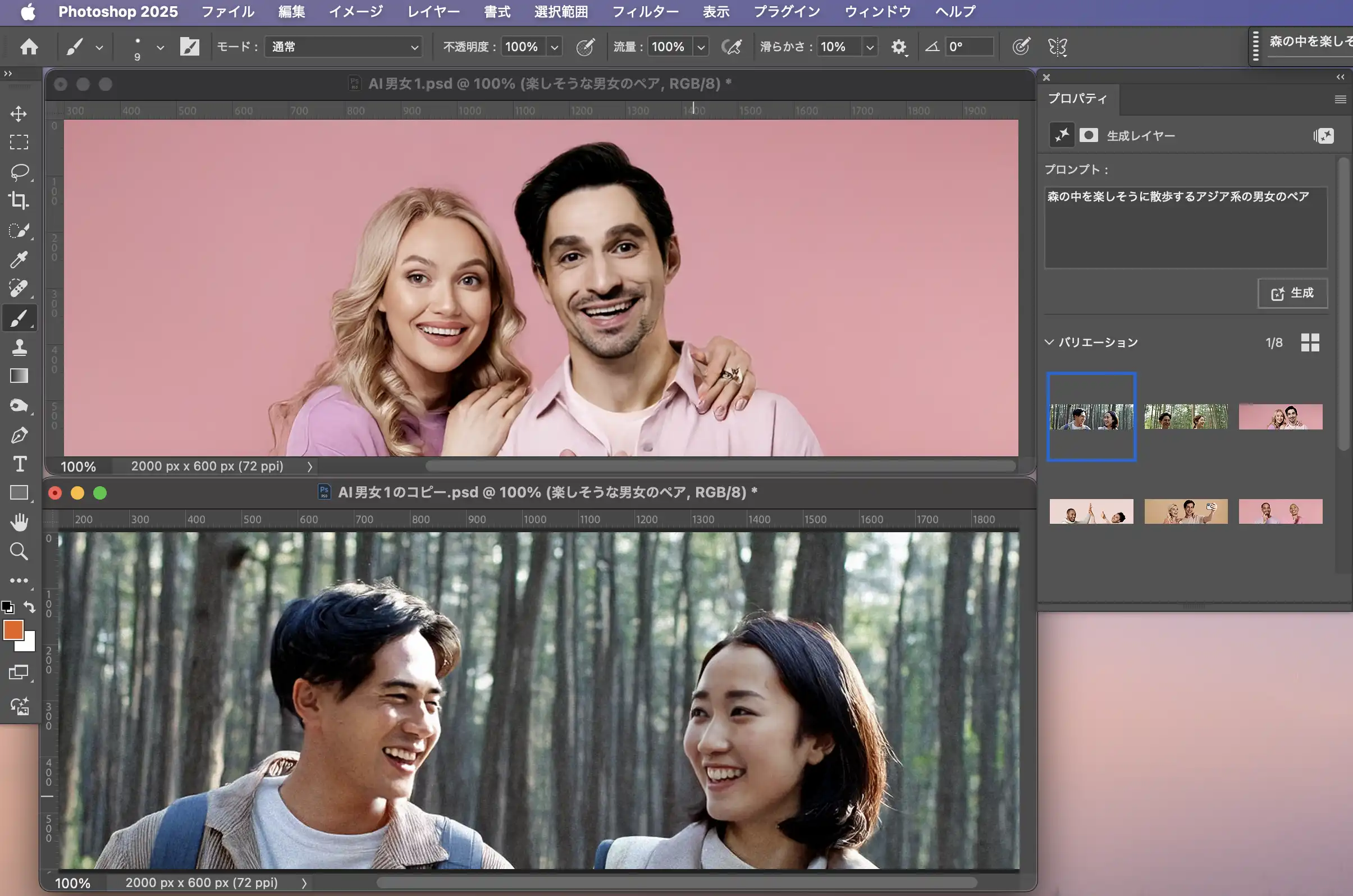Select the Eyedropper tool
1353x896 pixels.
pyautogui.click(x=19, y=259)
